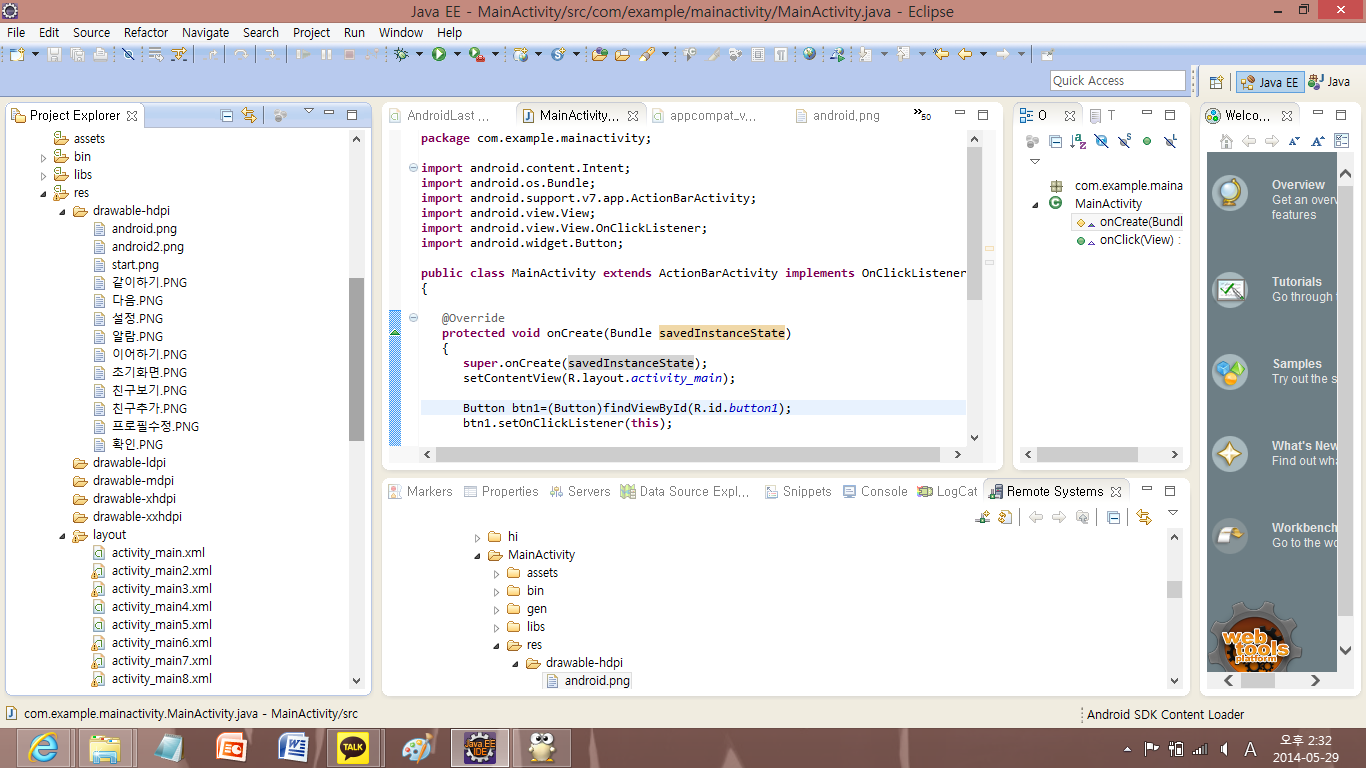
Task: Click the What's New star icon
Action: [x=1230, y=454]
